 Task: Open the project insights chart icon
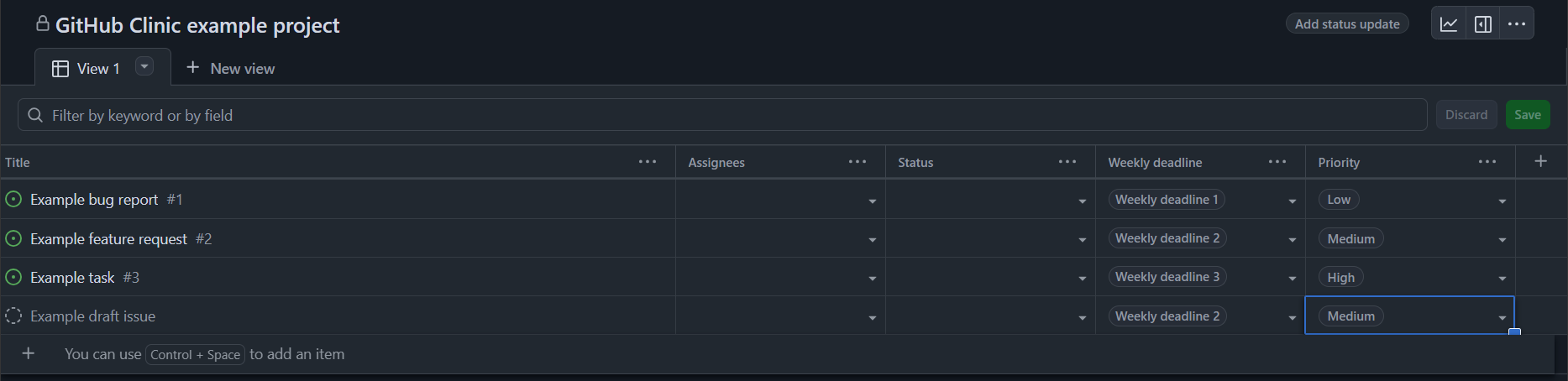click(1449, 24)
